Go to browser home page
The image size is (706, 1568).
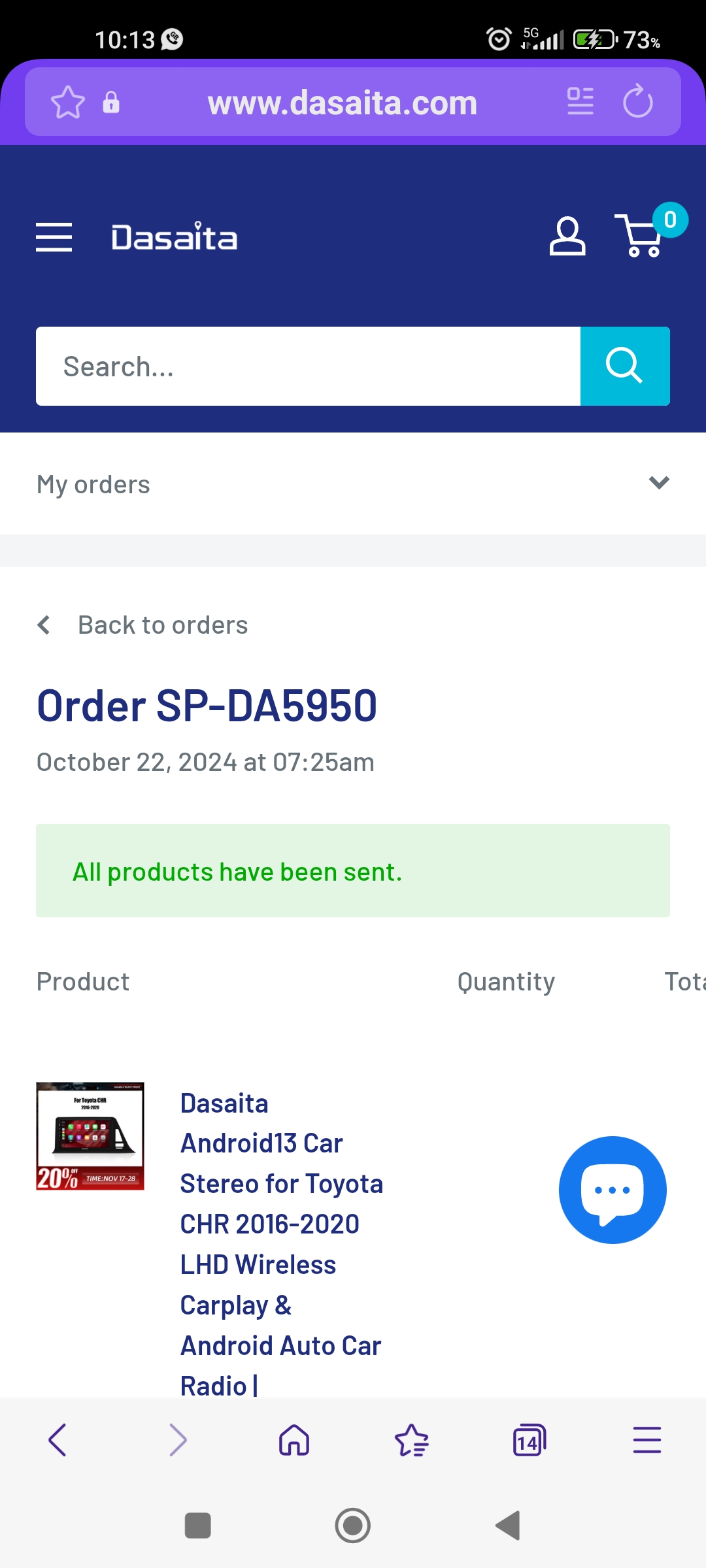(294, 1440)
